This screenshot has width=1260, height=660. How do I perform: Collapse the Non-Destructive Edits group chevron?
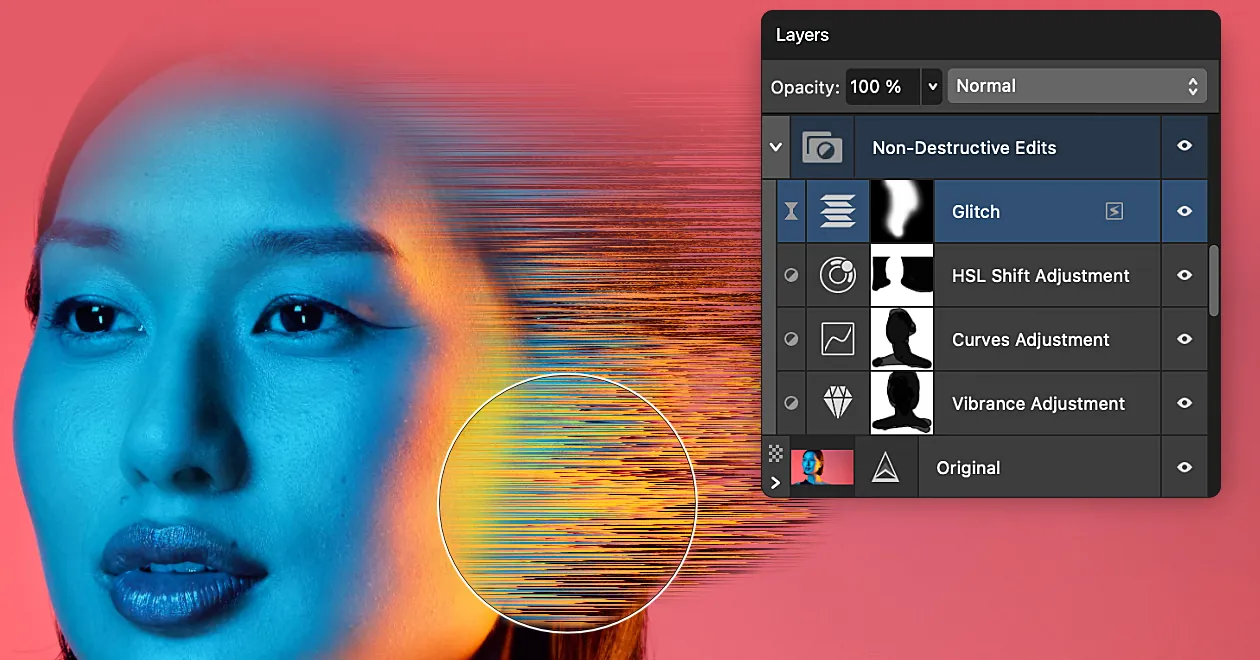coord(776,147)
